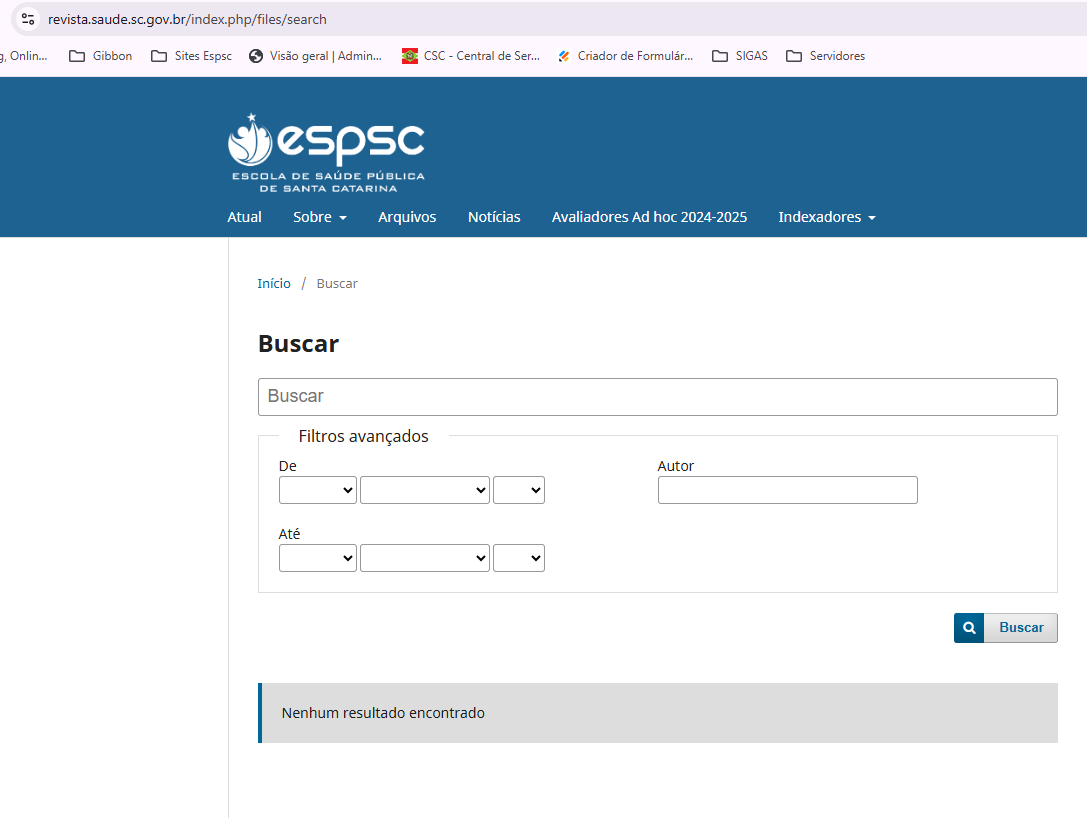Open the Gibbon bookmark folder
The image size is (1087, 818).
pos(100,56)
